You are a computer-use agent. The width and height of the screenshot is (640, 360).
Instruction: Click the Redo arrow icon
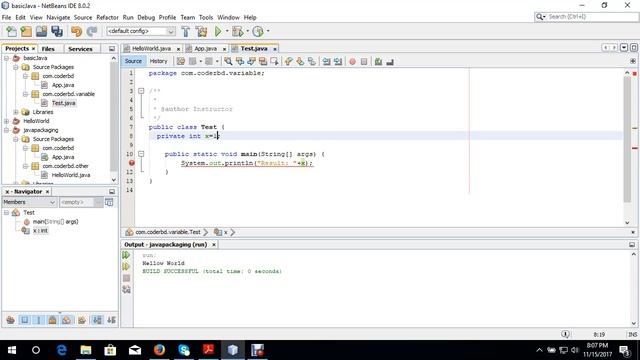point(92,31)
